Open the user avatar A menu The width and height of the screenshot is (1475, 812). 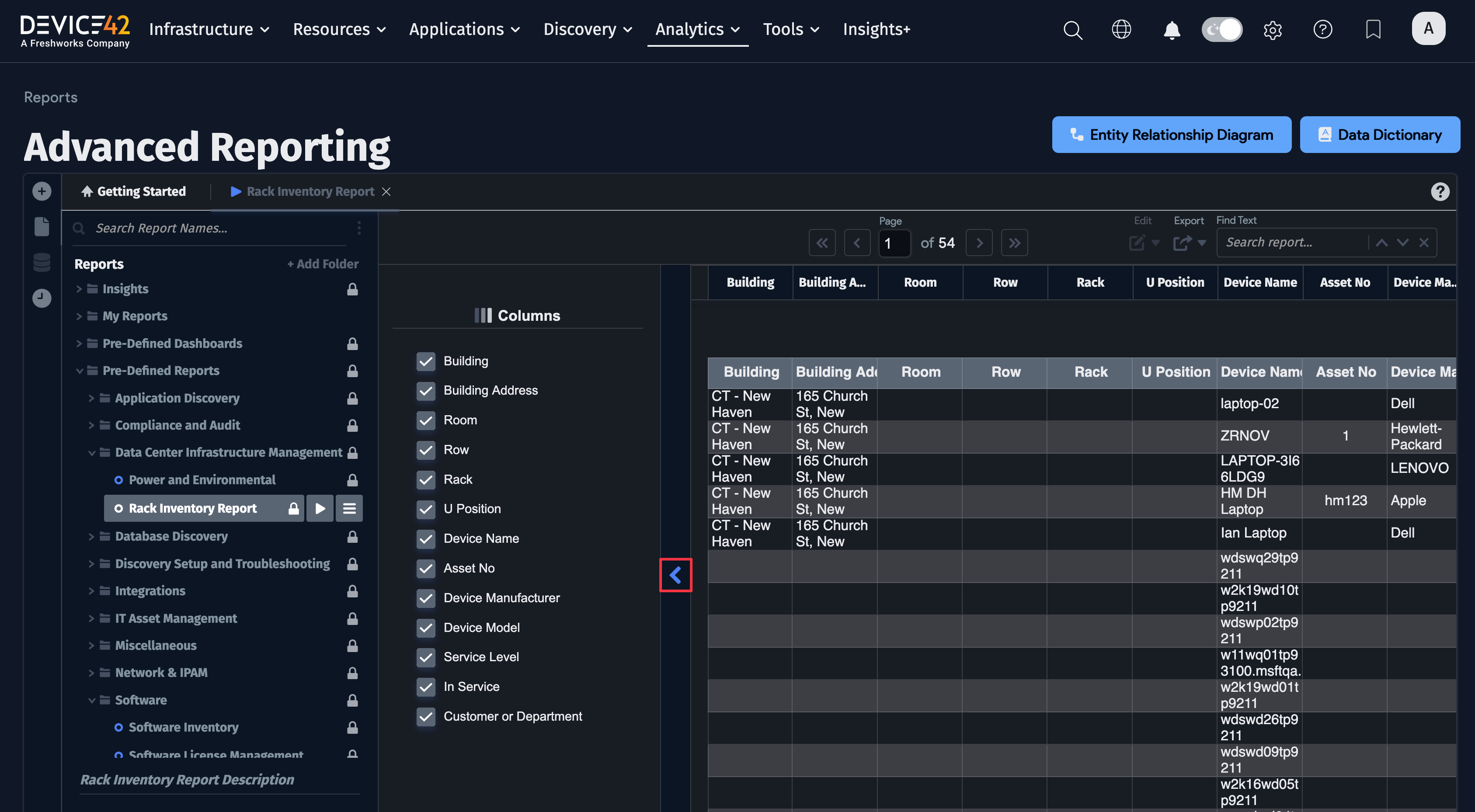(x=1428, y=28)
